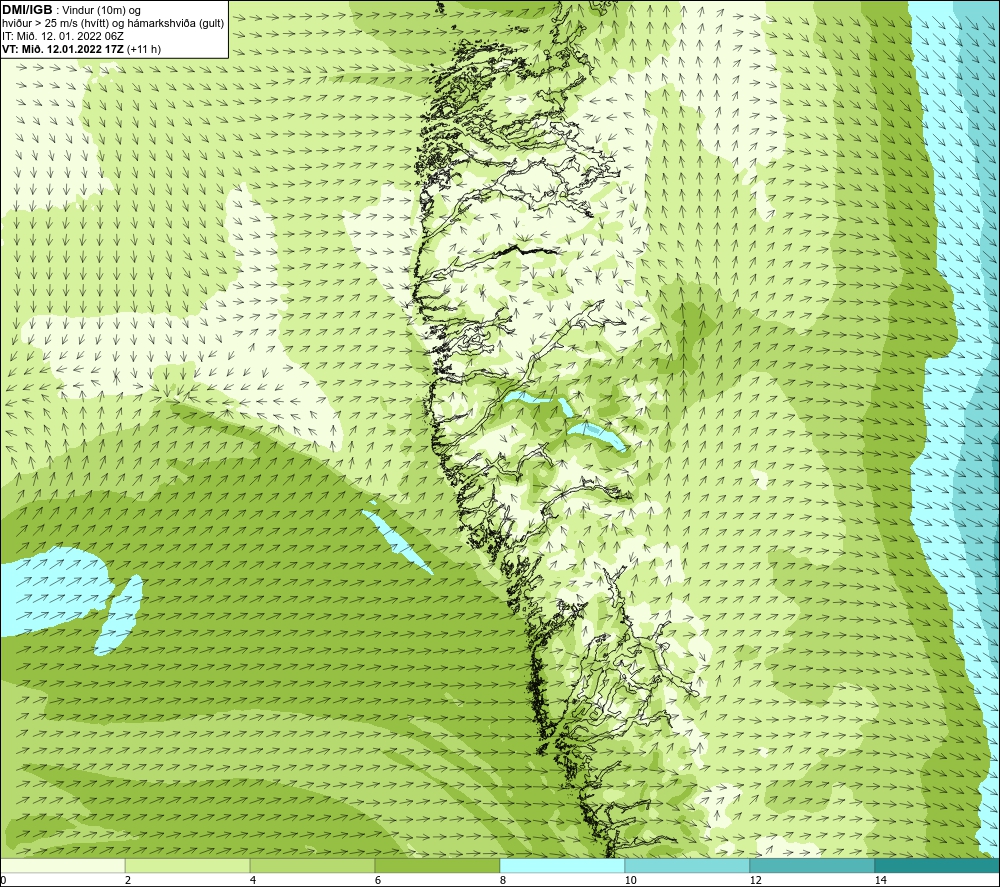Click the 'Vindur (10m) og' label
This screenshot has width=1000, height=887.
[x=101, y=10]
